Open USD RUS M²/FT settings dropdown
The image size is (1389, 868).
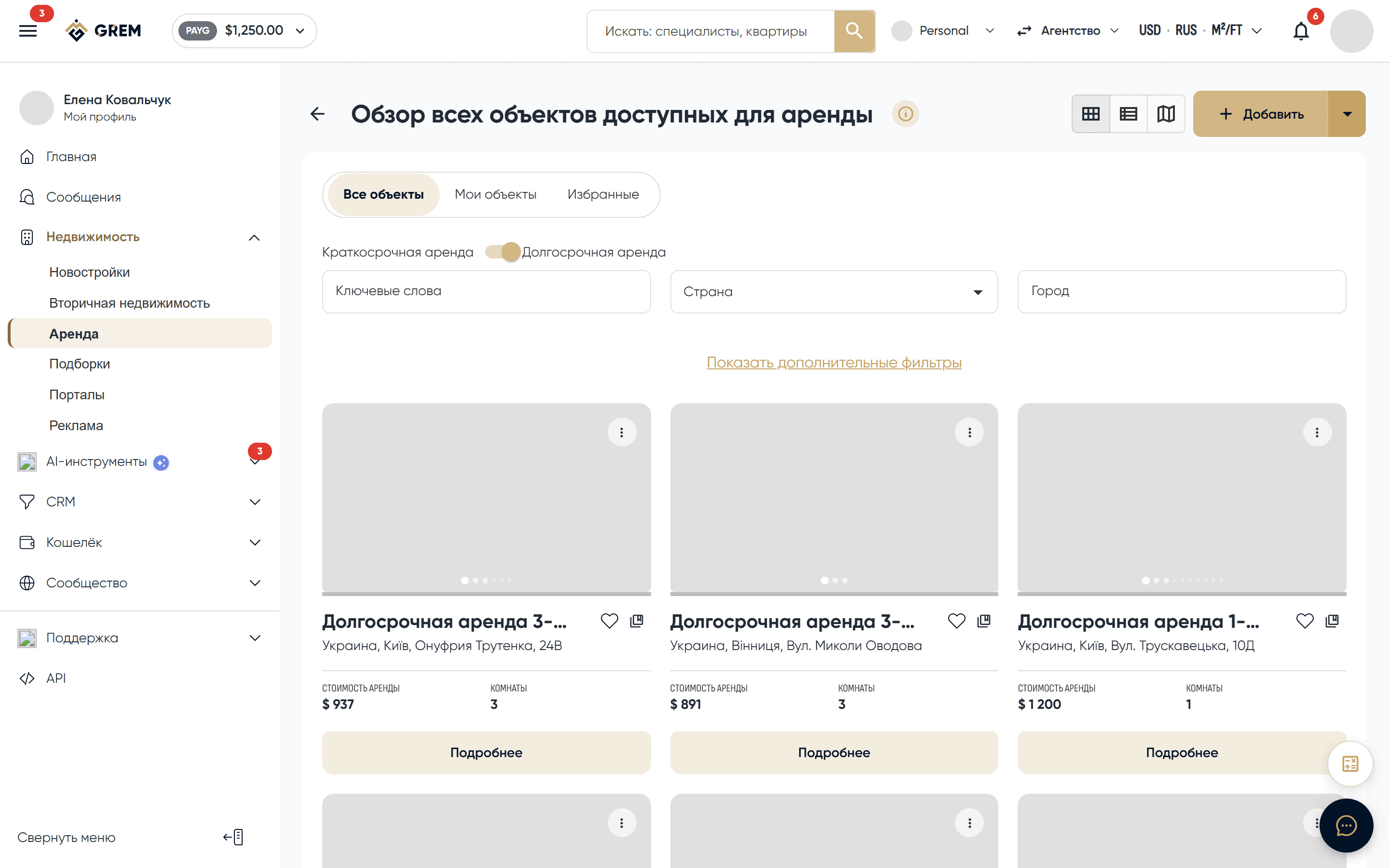(x=1201, y=30)
